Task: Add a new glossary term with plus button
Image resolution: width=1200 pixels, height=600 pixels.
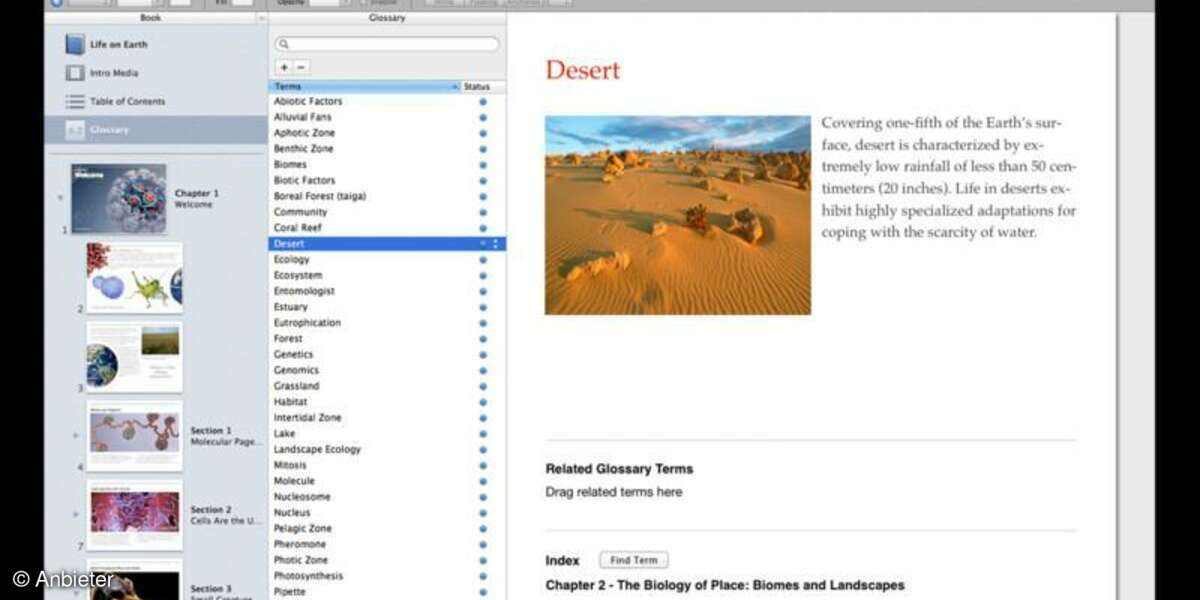Action: tap(284, 67)
